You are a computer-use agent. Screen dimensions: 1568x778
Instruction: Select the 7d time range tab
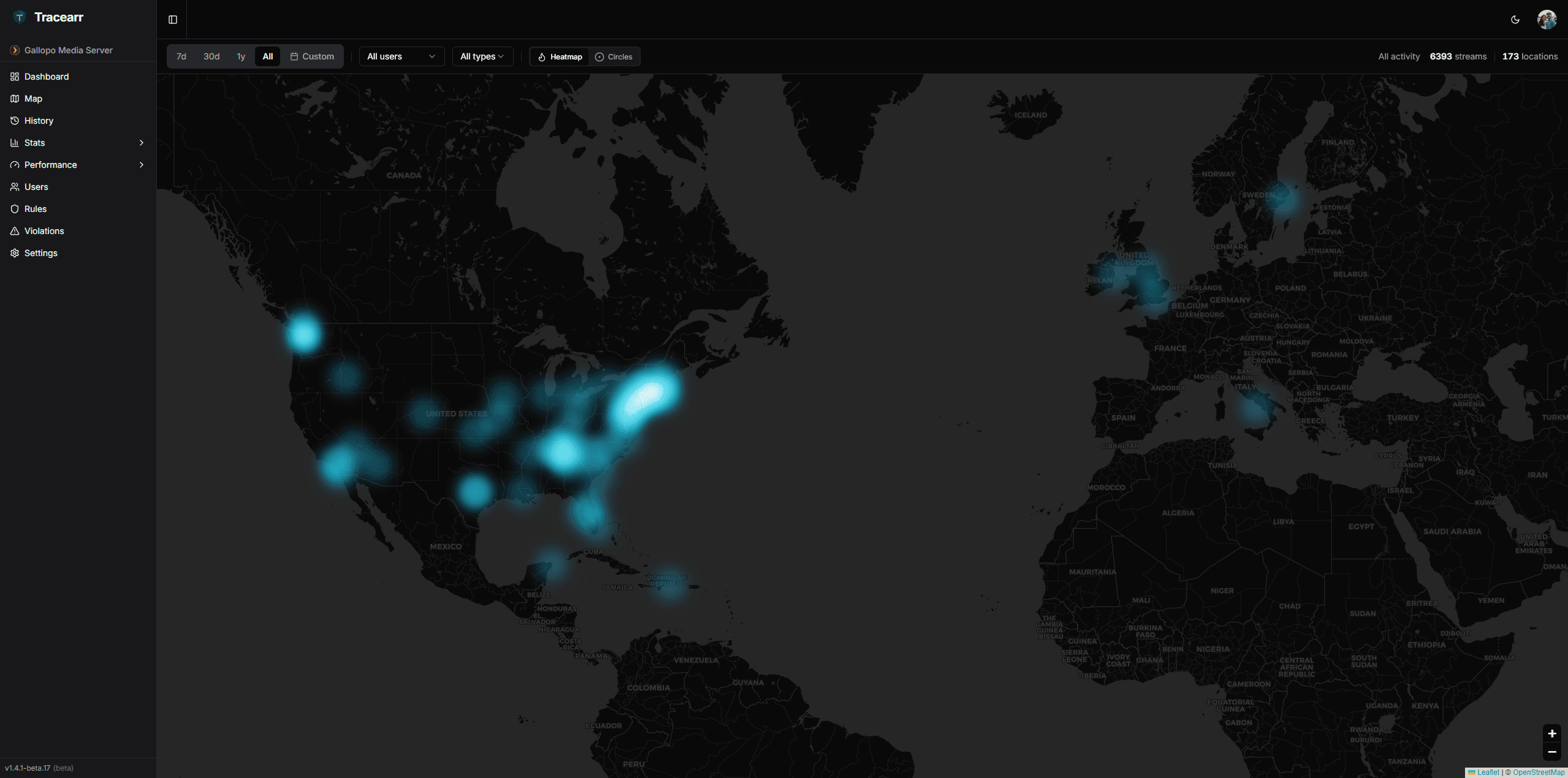[181, 56]
